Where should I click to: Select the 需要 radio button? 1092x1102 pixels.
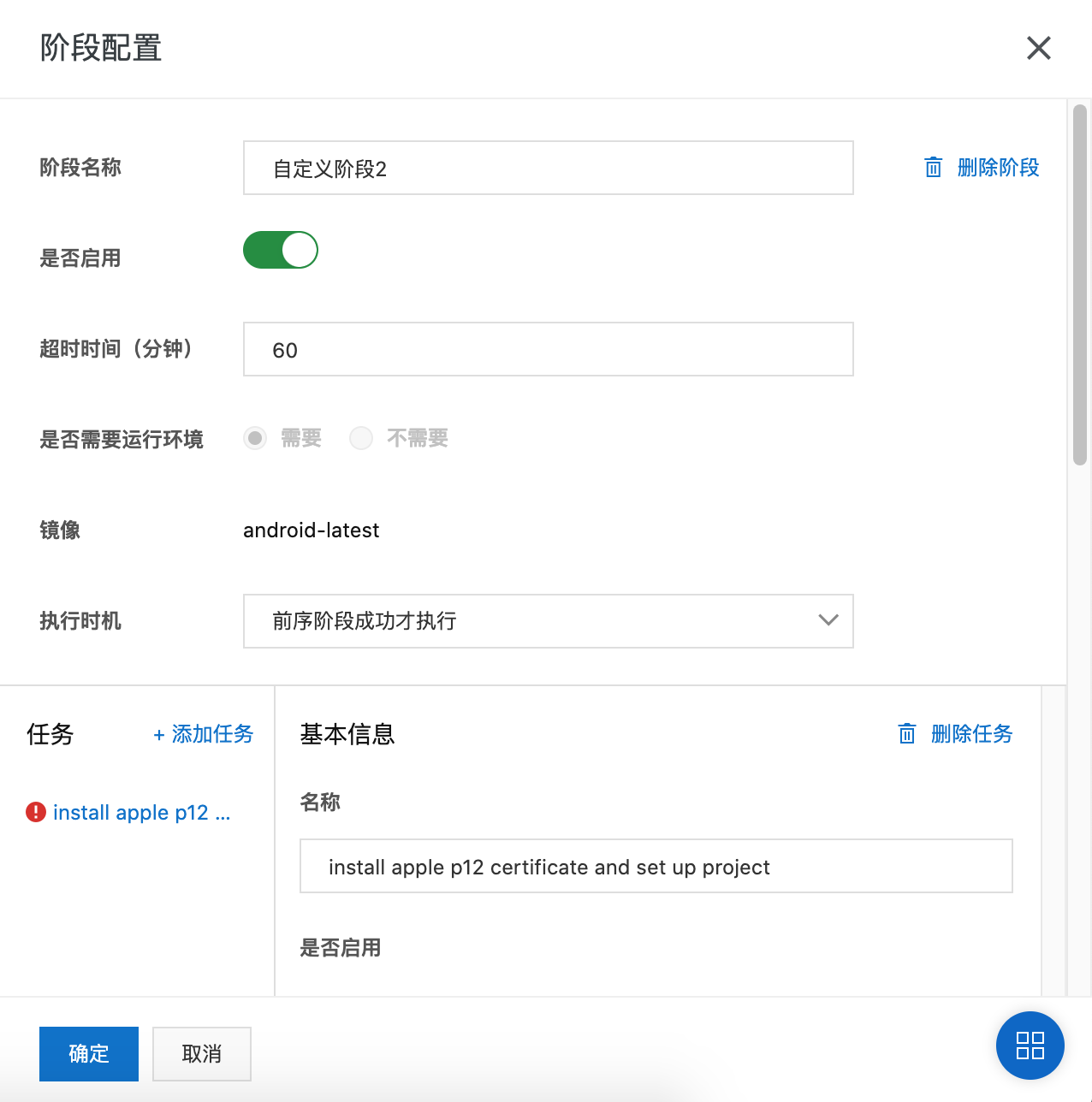(x=255, y=438)
